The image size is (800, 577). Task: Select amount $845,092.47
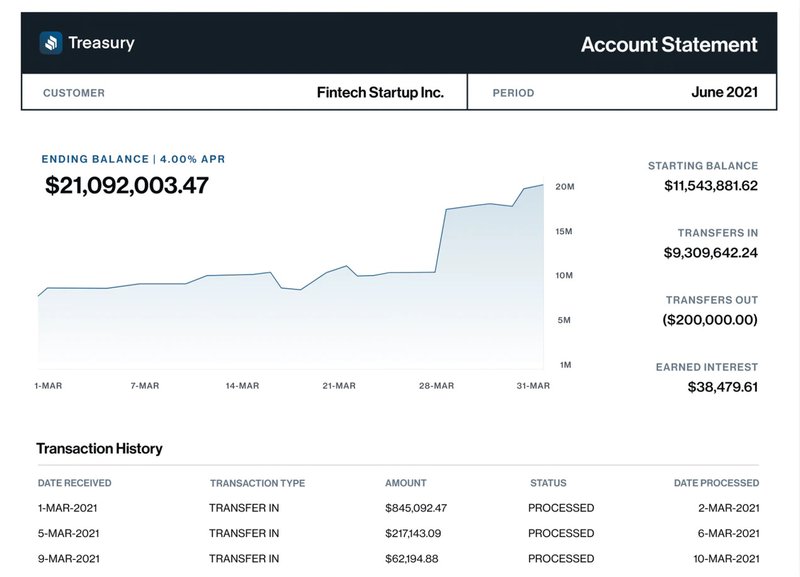[x=416, y=508]
